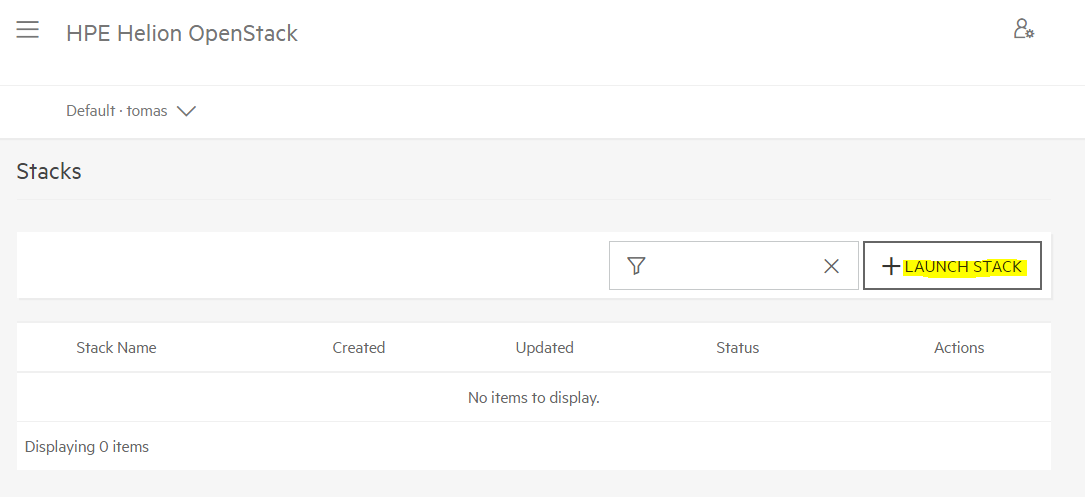Clear the filter with the X icon
This screenshot has width=1085, height=497.
831,266
